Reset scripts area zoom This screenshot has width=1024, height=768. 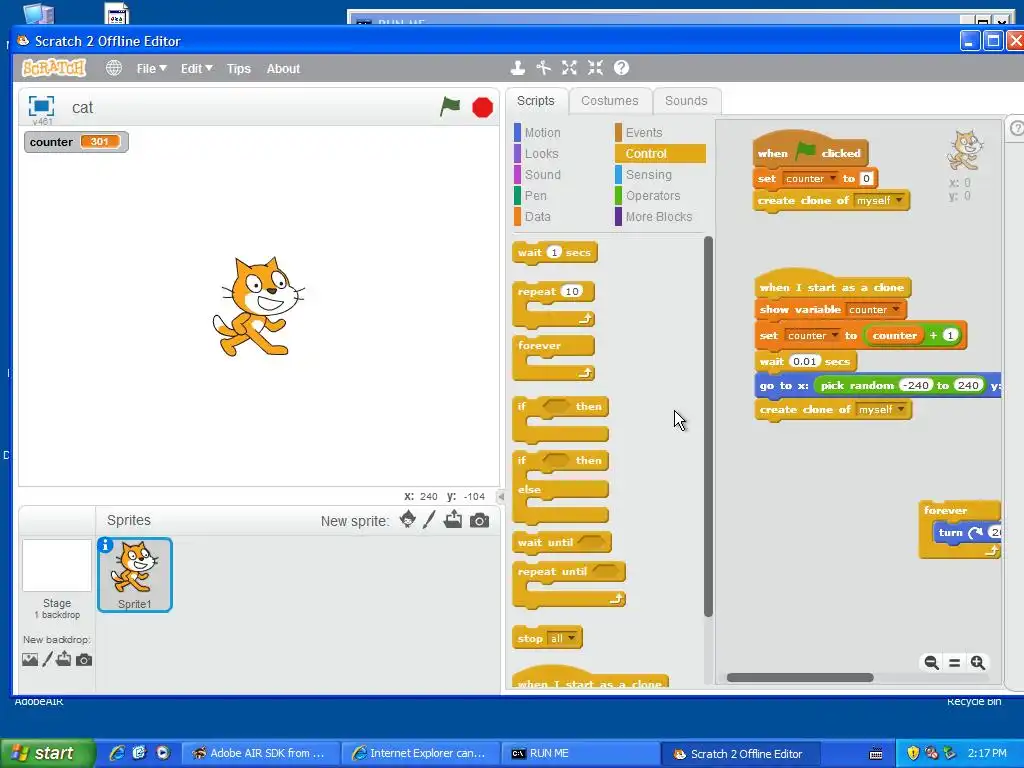(954, 663)
